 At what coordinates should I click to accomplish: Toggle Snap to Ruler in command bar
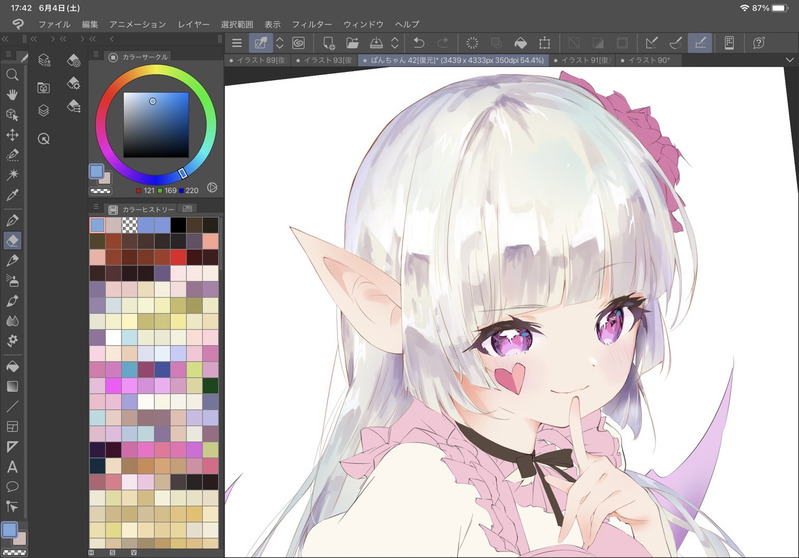[x=651, y=43]
